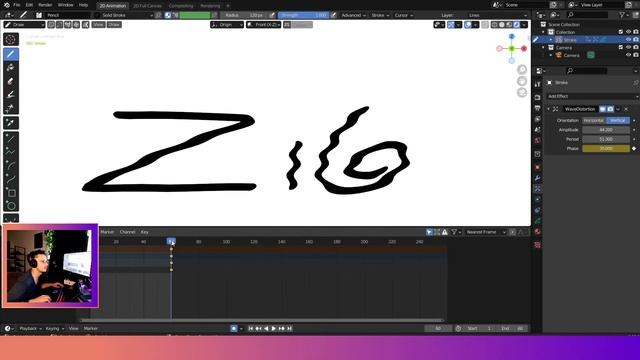Hide the Camera object with eye icon

(629, 55)
